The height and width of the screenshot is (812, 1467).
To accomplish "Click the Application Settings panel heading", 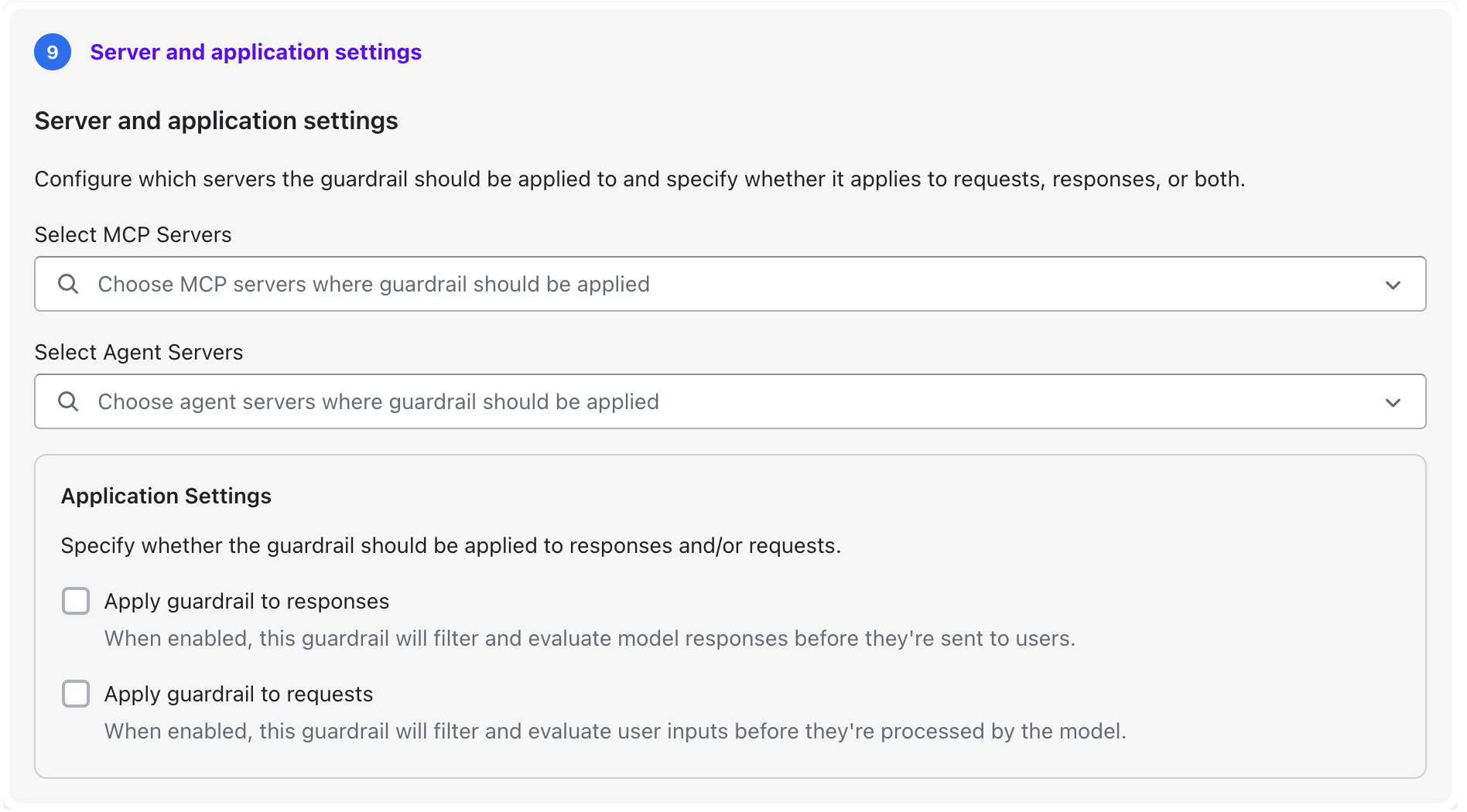I will coord(166,496).
